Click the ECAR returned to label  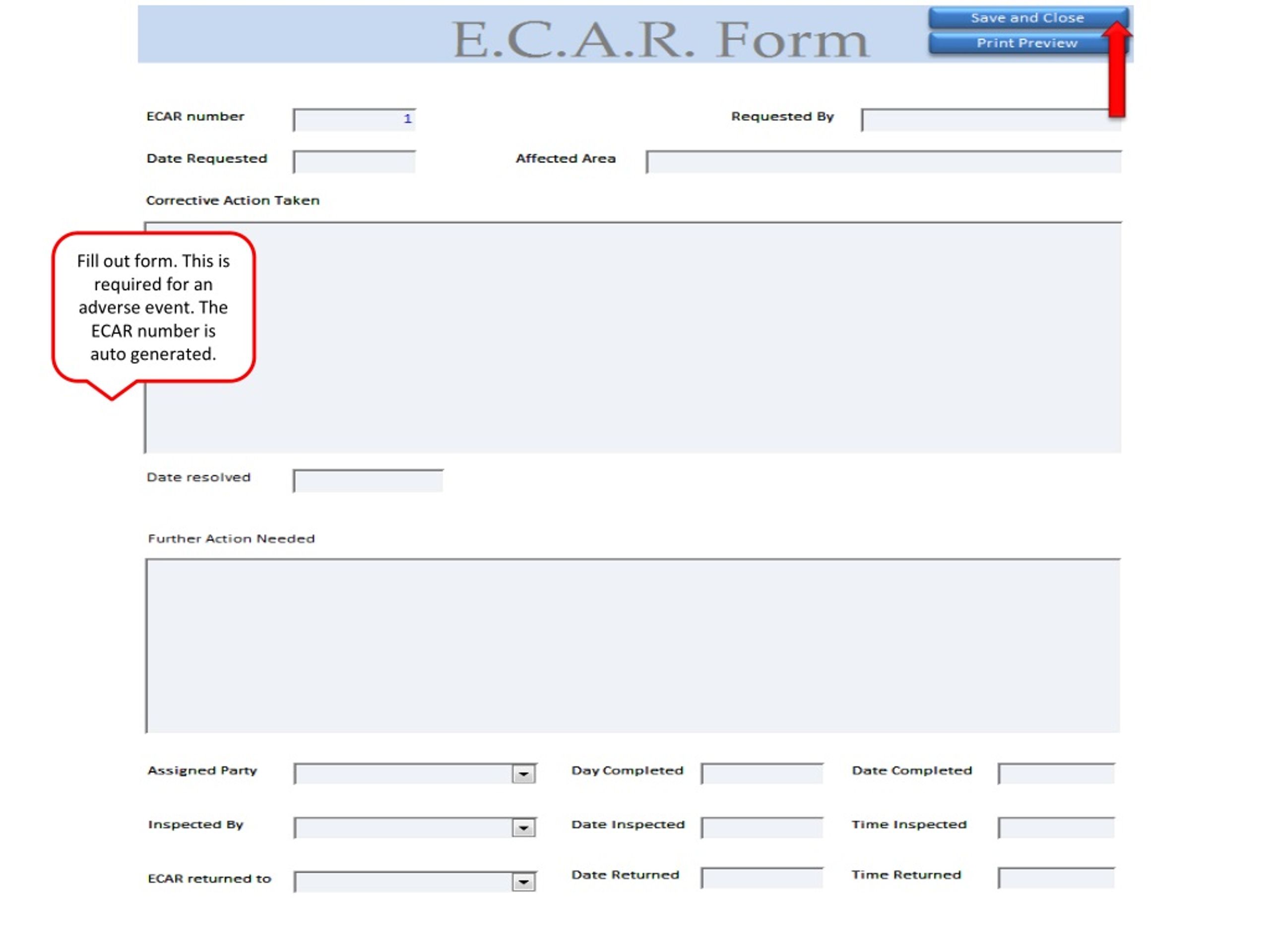click(209, 879)
